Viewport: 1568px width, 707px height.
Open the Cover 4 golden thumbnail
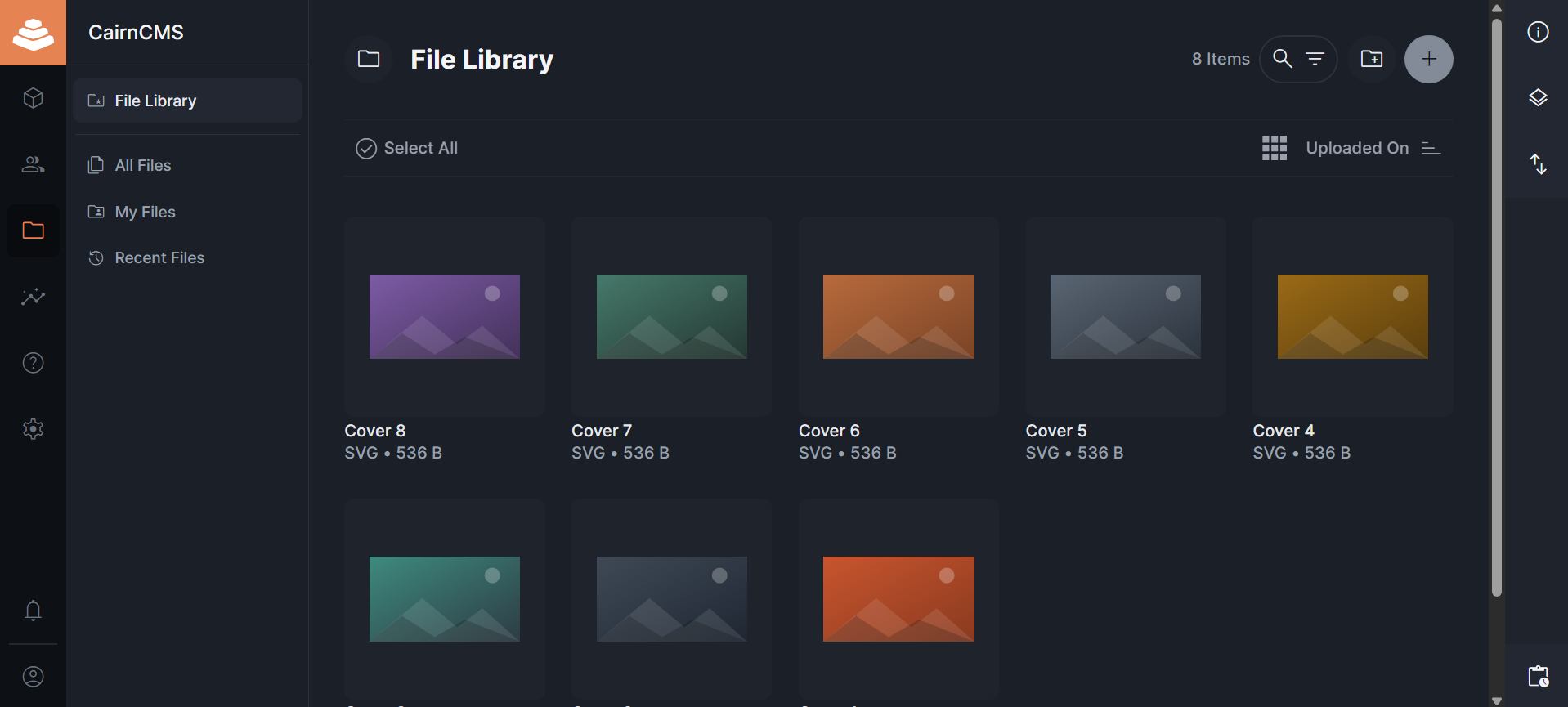pos(1353,316)
